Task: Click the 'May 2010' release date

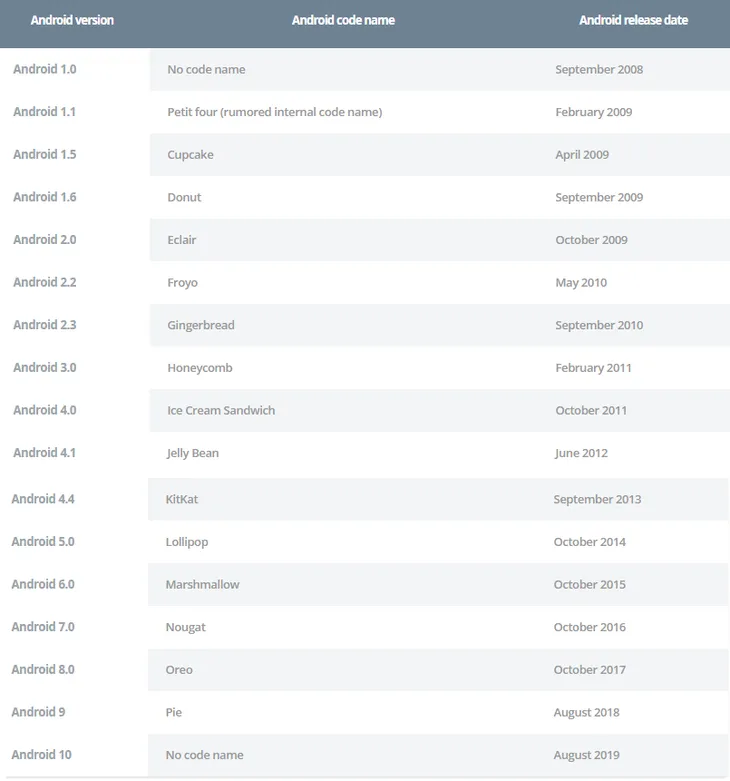Action: click(x=581, y=283)
